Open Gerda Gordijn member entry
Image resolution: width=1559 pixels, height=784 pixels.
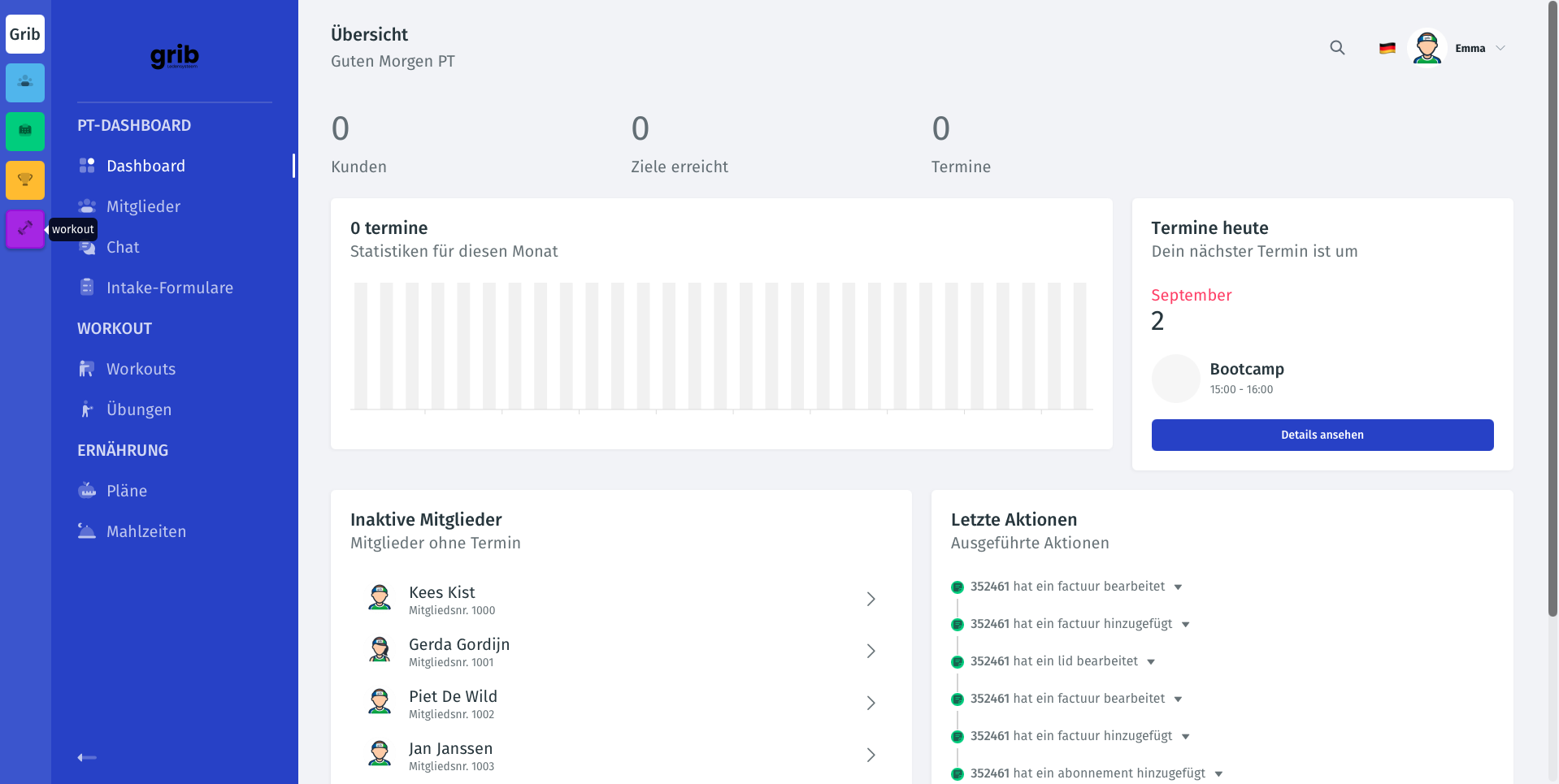pos(622,651)
